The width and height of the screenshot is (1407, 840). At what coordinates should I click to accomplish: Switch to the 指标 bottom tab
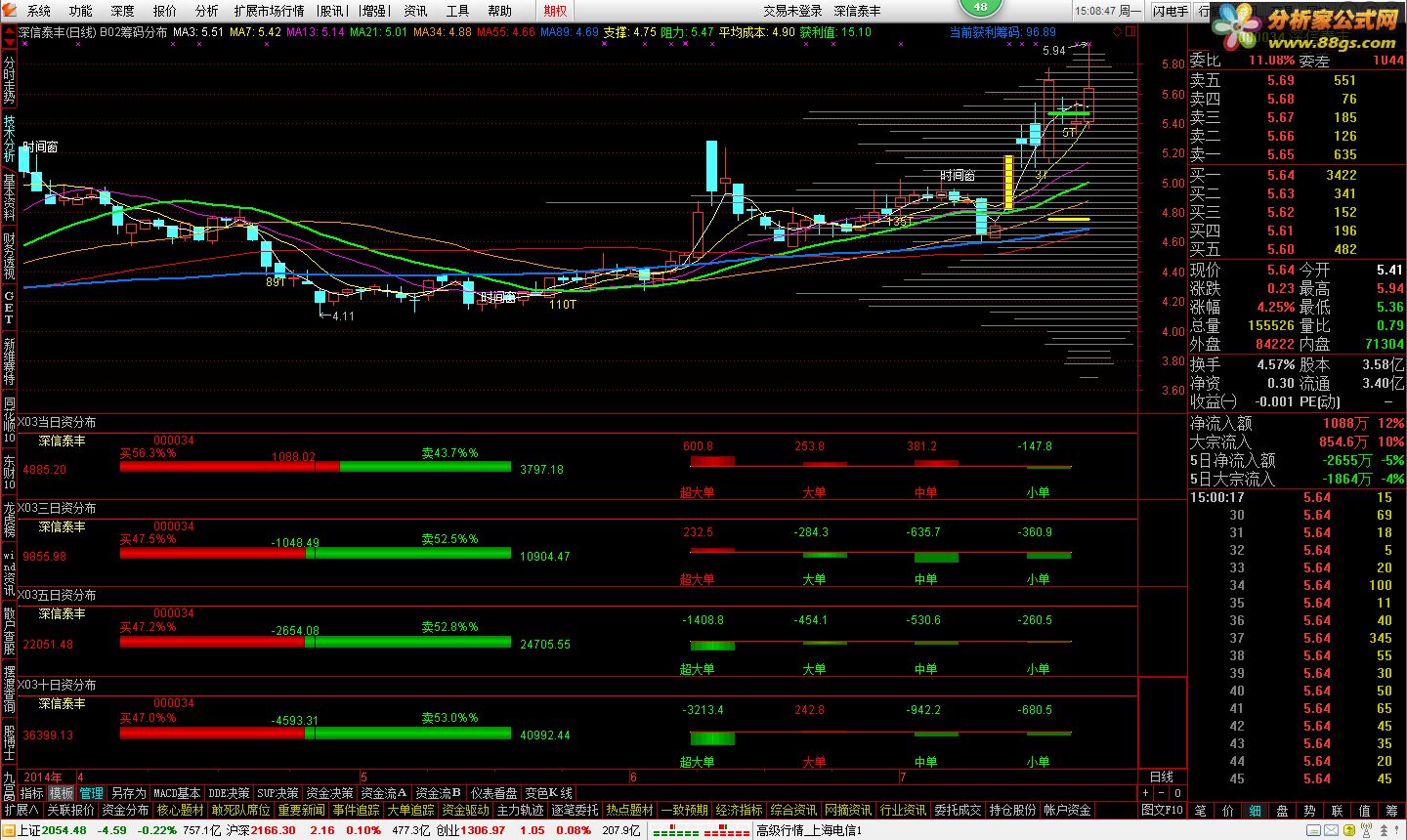[32, 793]
